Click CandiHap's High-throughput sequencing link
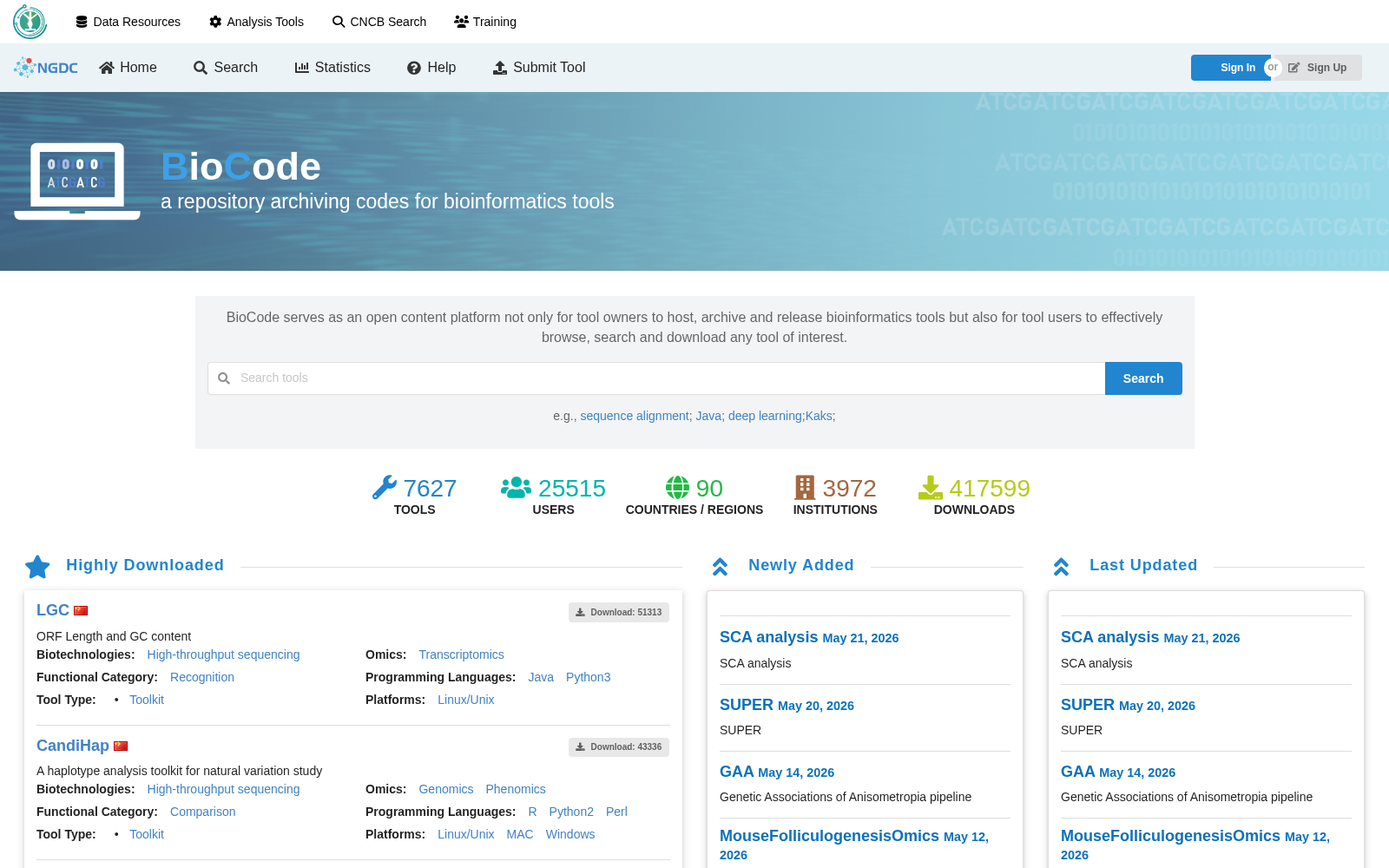1389x868 pixels. point(223,790)
